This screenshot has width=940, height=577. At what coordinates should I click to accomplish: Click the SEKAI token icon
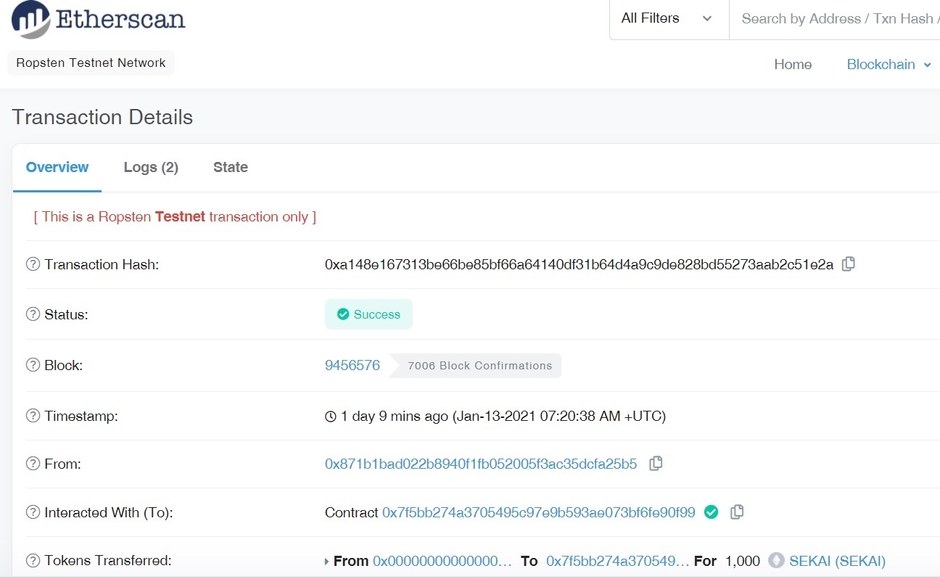tap(776, 561)
